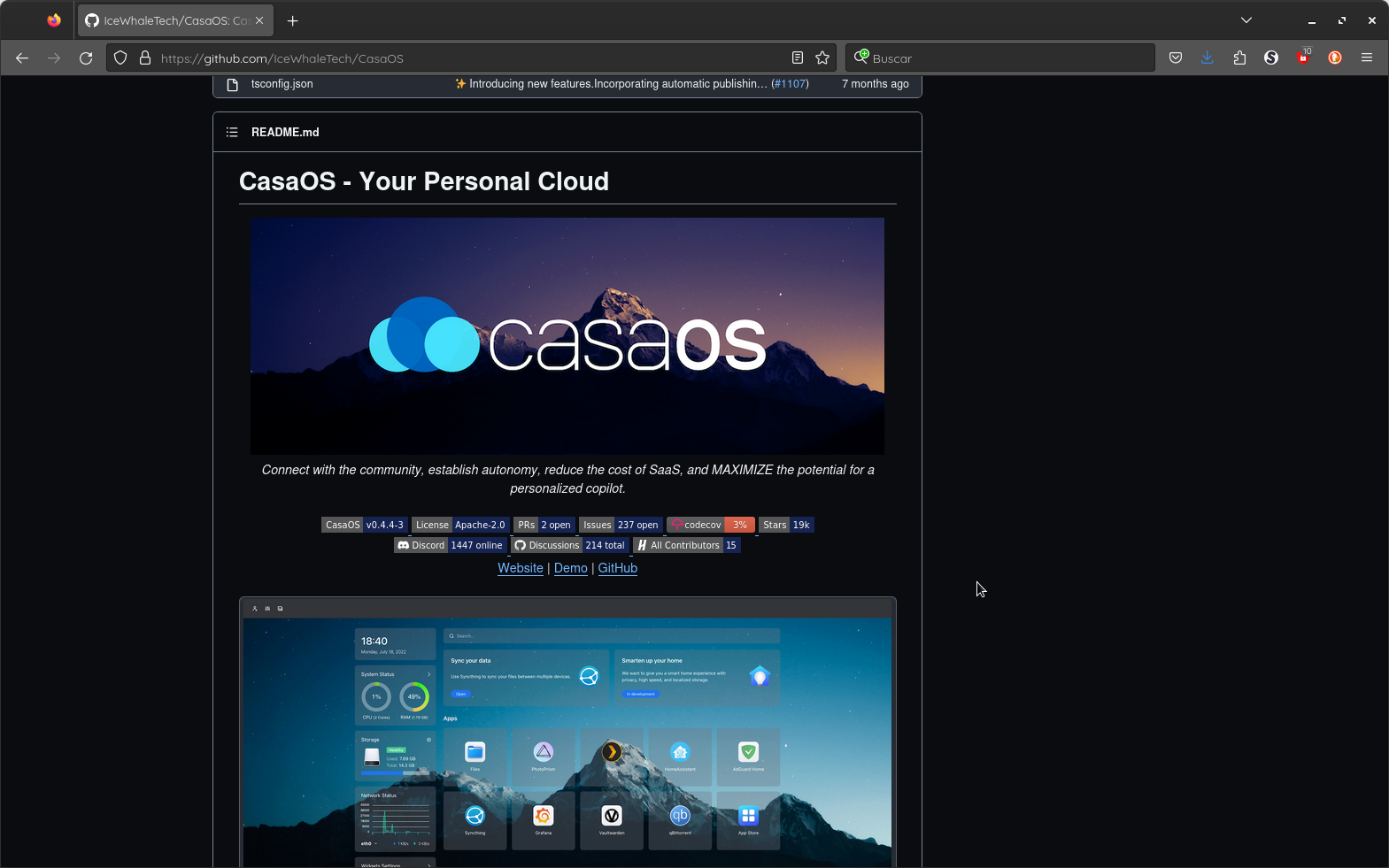Click the README.md heading label
This screenshot has height=868, width=1389.
click(285, 132)
